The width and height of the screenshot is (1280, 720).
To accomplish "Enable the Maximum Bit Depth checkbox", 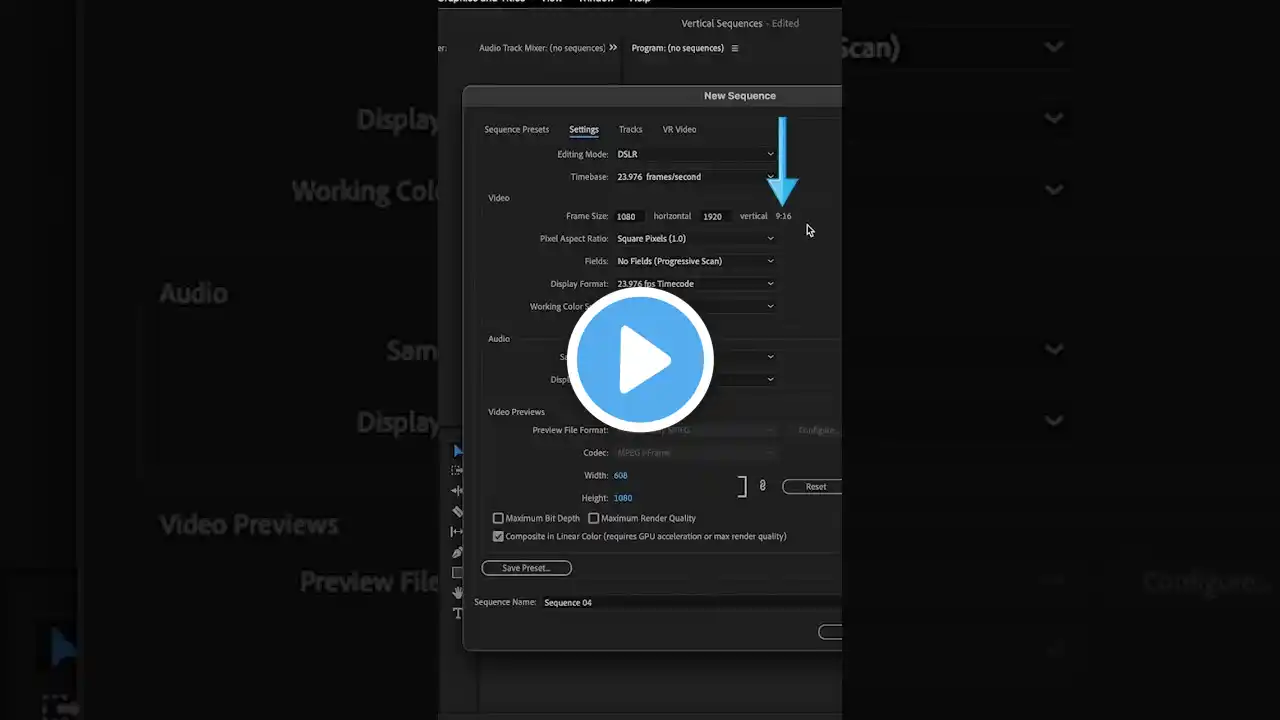I will pyautogui.click(x=498, y=518).
